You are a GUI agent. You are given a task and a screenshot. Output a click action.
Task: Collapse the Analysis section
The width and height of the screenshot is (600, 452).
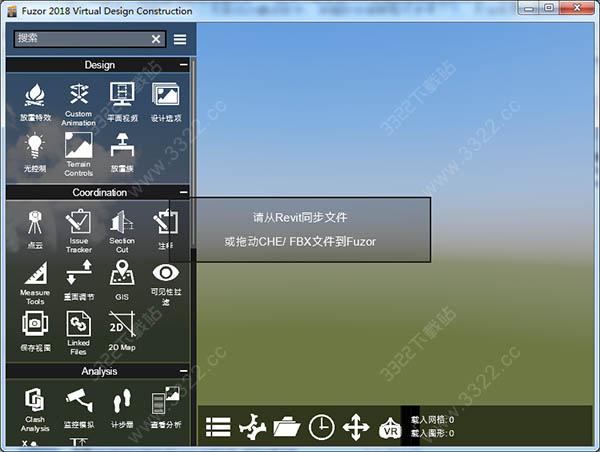[x=184, y=371]
